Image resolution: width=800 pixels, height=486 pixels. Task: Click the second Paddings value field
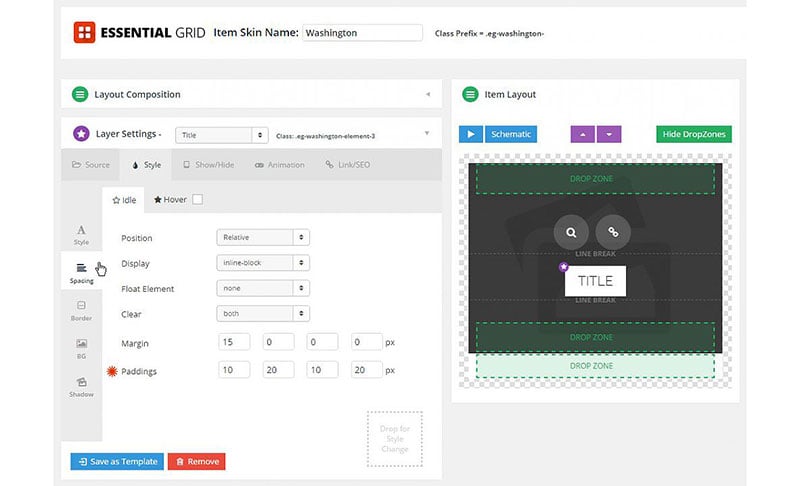(x=279, y=370)
